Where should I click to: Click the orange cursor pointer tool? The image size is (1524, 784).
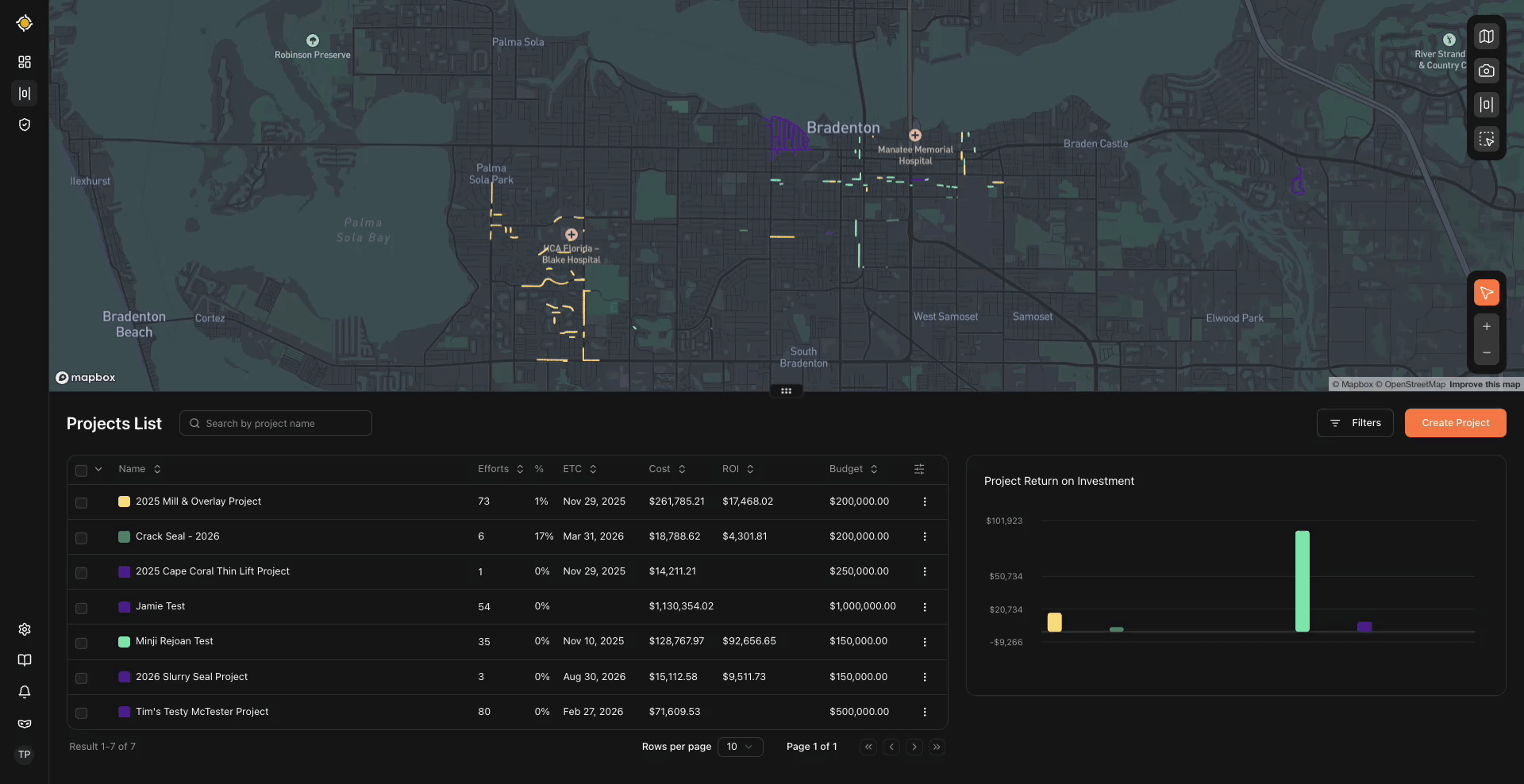point(1486,293)
